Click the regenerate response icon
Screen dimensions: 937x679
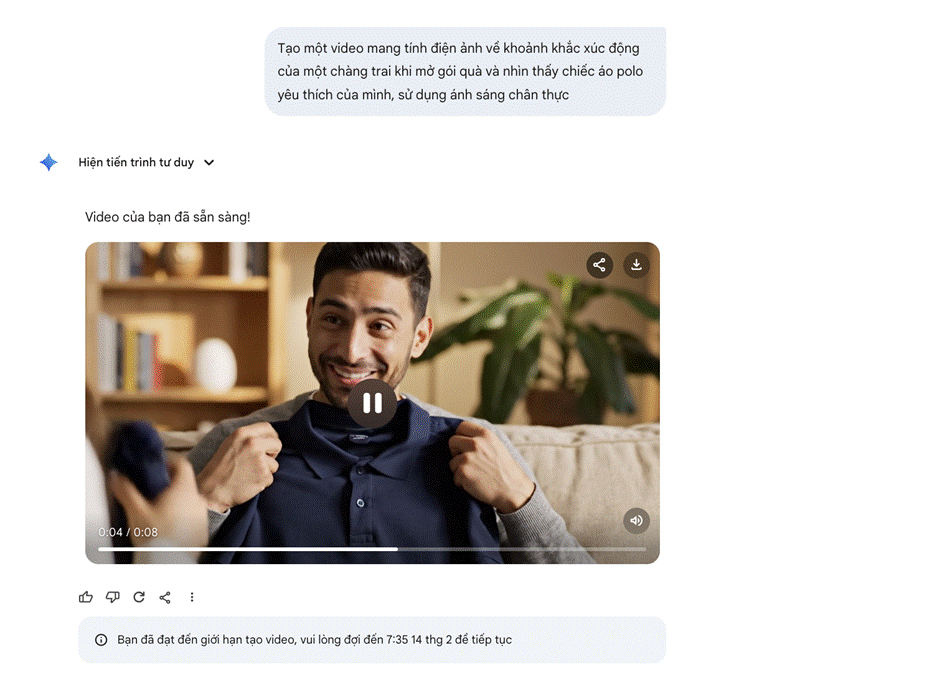click(x=139, y=596)
